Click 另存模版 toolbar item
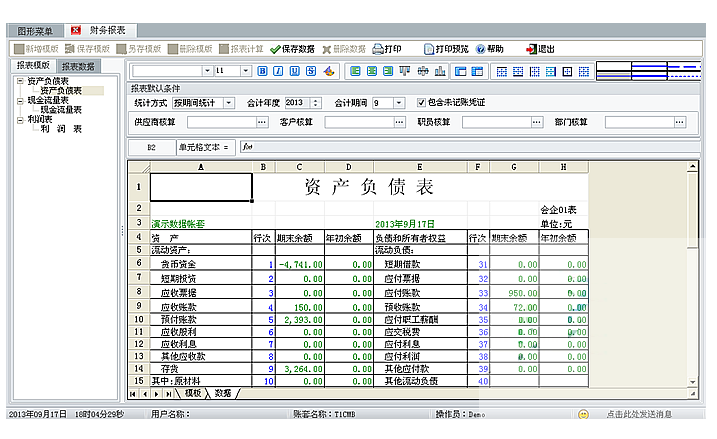The width and height of the screenshot is (717, 439). point(139,49)
